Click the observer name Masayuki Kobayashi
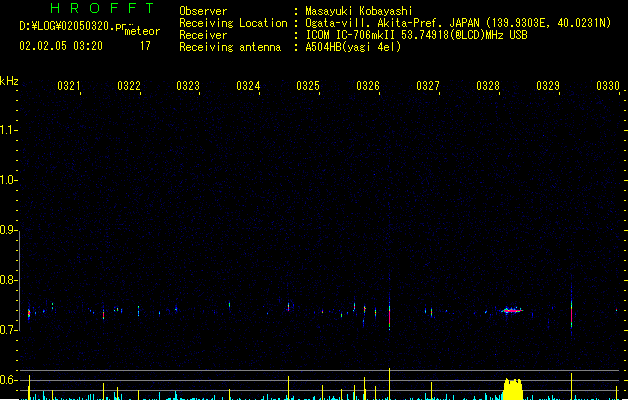 [x=359, y=11]
